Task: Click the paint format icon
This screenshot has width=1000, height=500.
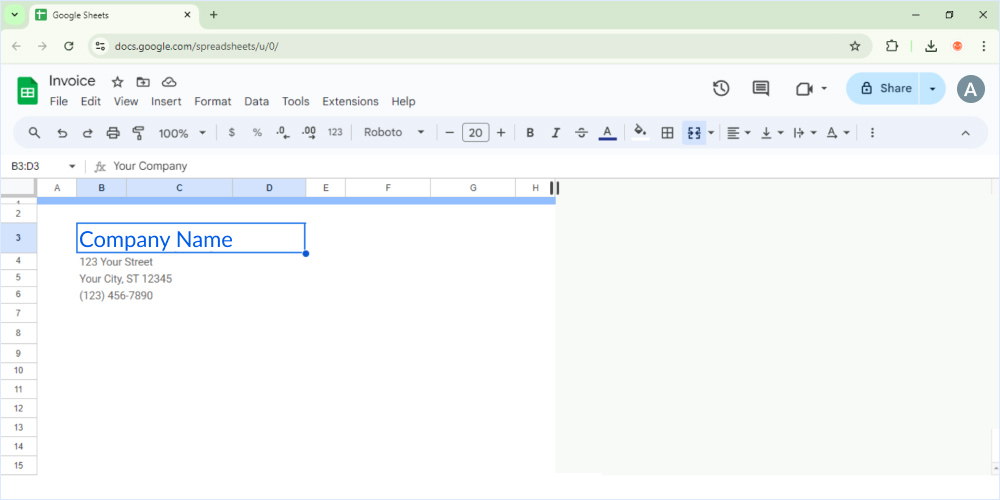Action: pos(139,133)
